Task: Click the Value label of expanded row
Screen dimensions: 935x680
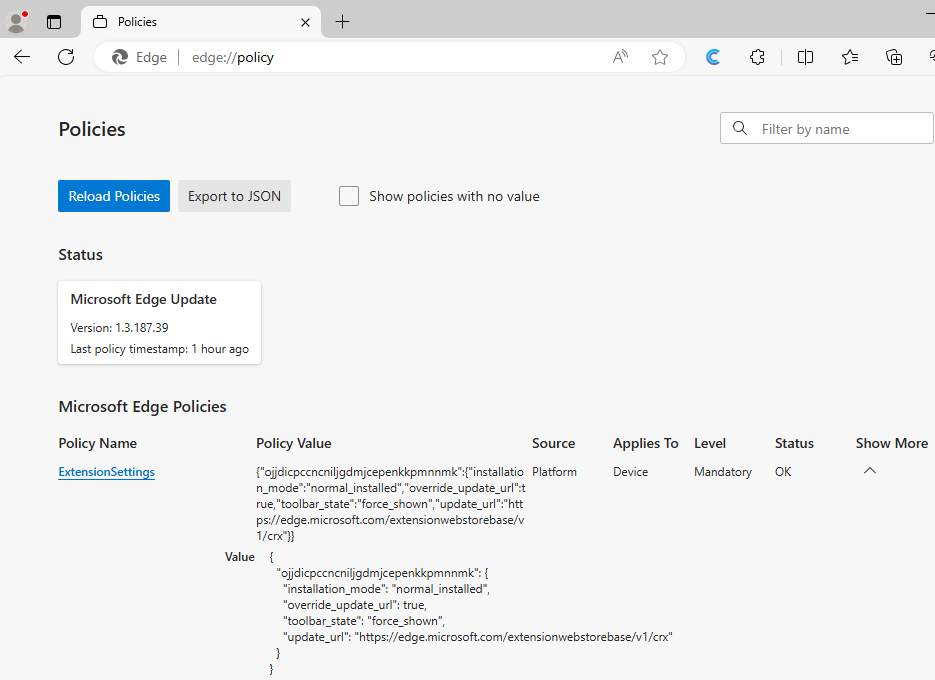Action: click(x=240, y=557)
